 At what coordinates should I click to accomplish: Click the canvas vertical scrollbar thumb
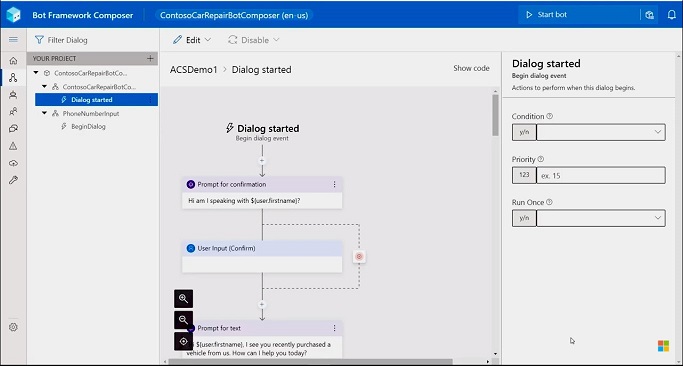pyautogui.click(x=496, y=115)
